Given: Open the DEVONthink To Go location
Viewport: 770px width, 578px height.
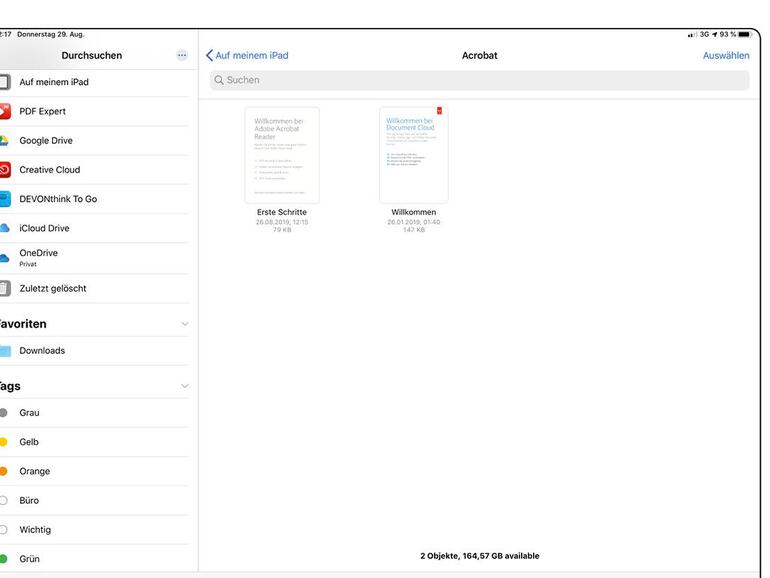Looking at the screenshot, I should 94,199.
